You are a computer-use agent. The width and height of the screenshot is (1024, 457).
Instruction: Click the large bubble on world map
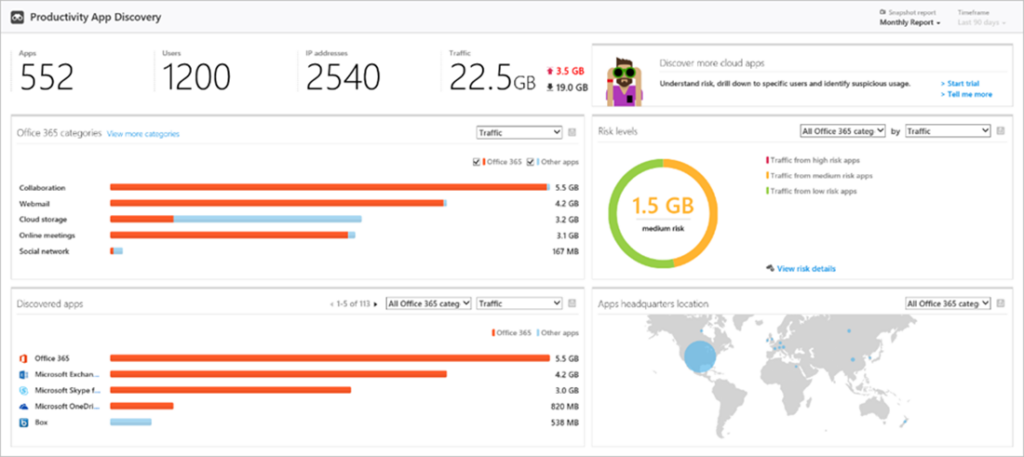(699, 359)
